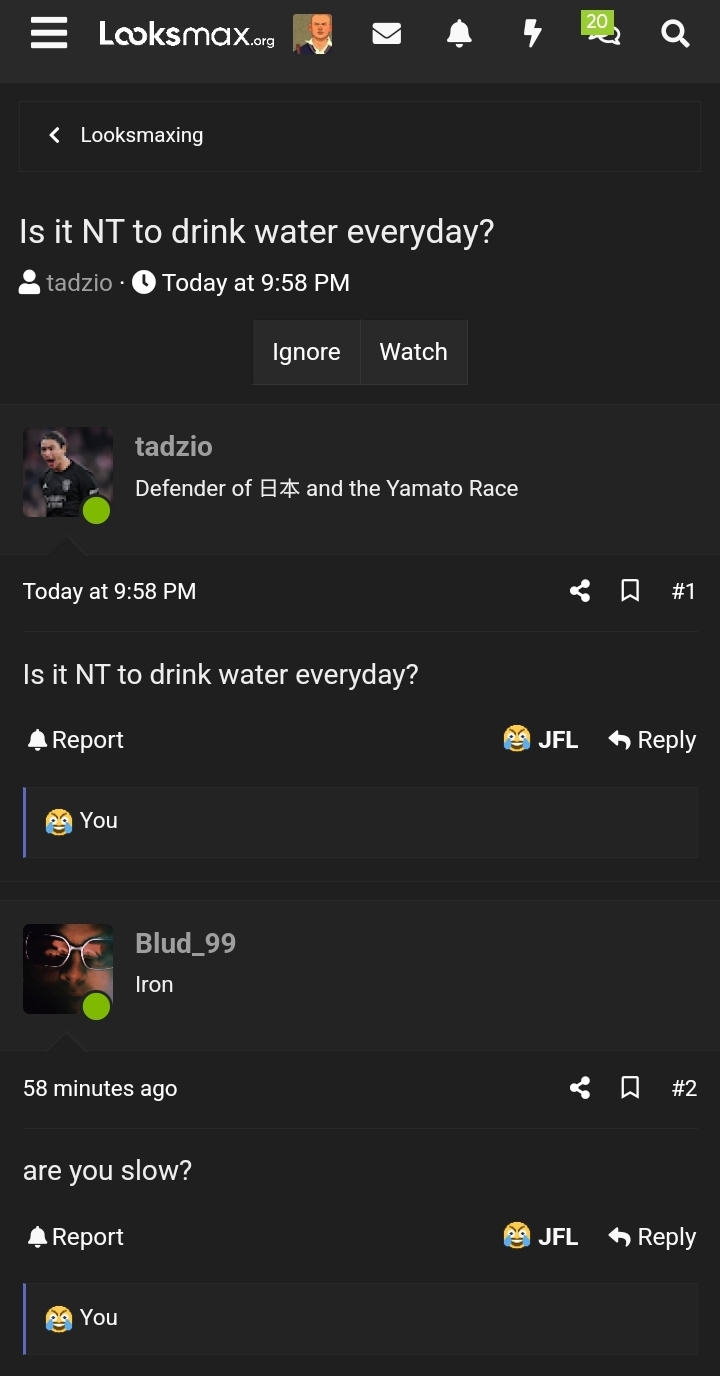The image size is (720, 1376).
Task: React JFL to tadzio's opening post
Action: point(540,739)
